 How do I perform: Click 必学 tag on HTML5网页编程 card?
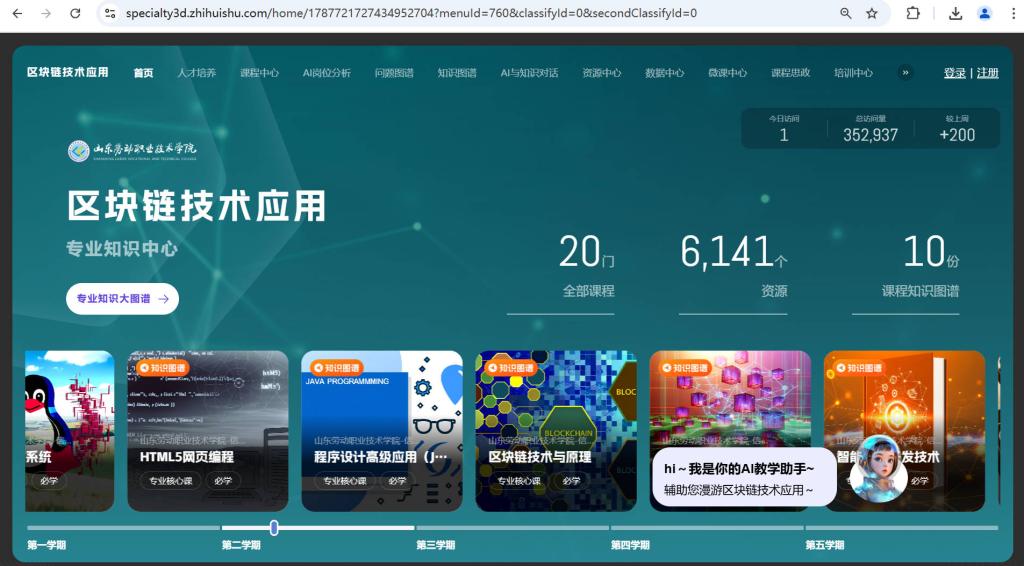pos(223,480)
